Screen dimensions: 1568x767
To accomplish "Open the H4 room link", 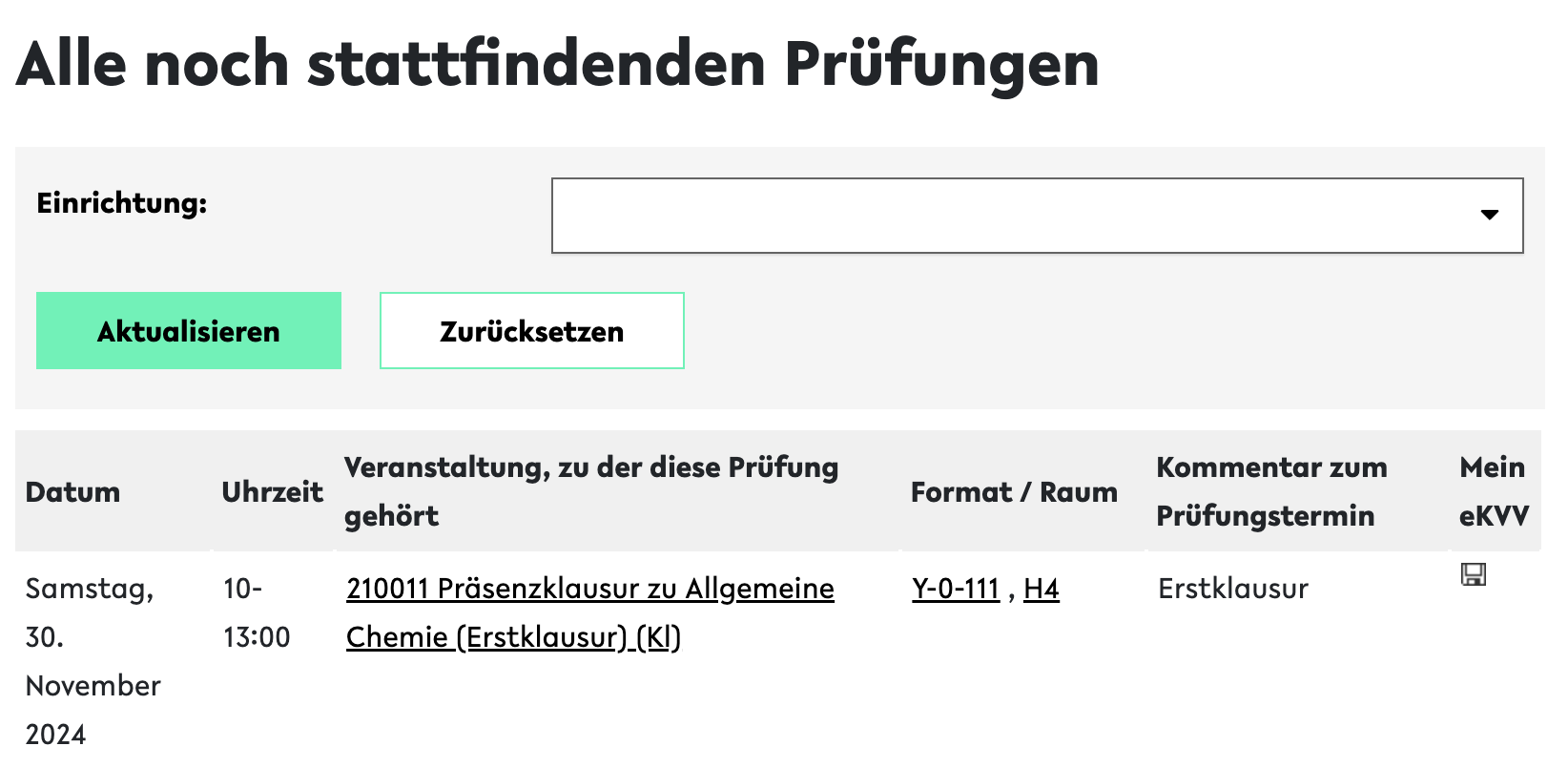I will tap(1041, 590).
